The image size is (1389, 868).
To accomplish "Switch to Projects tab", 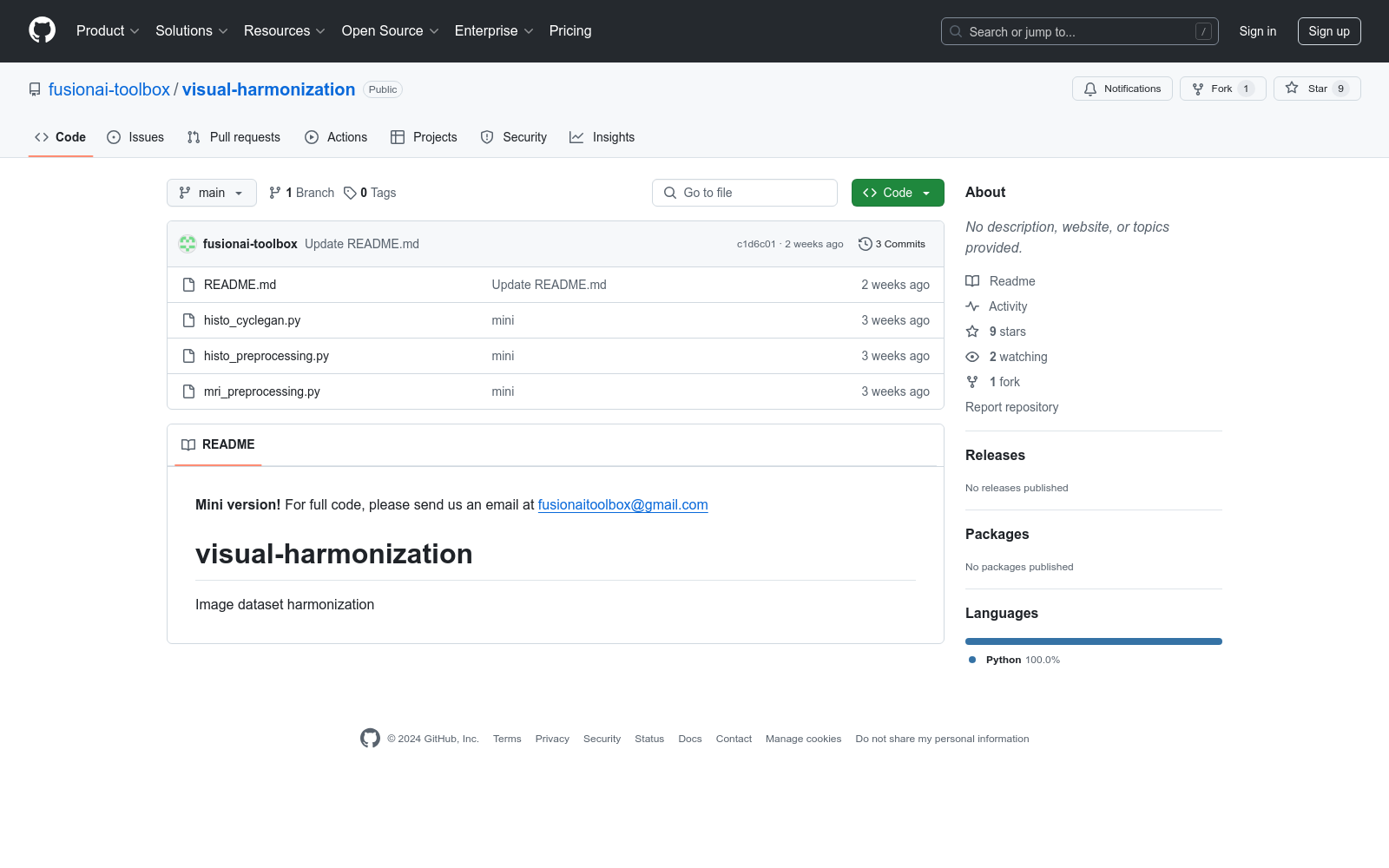I will coord(424,137).
